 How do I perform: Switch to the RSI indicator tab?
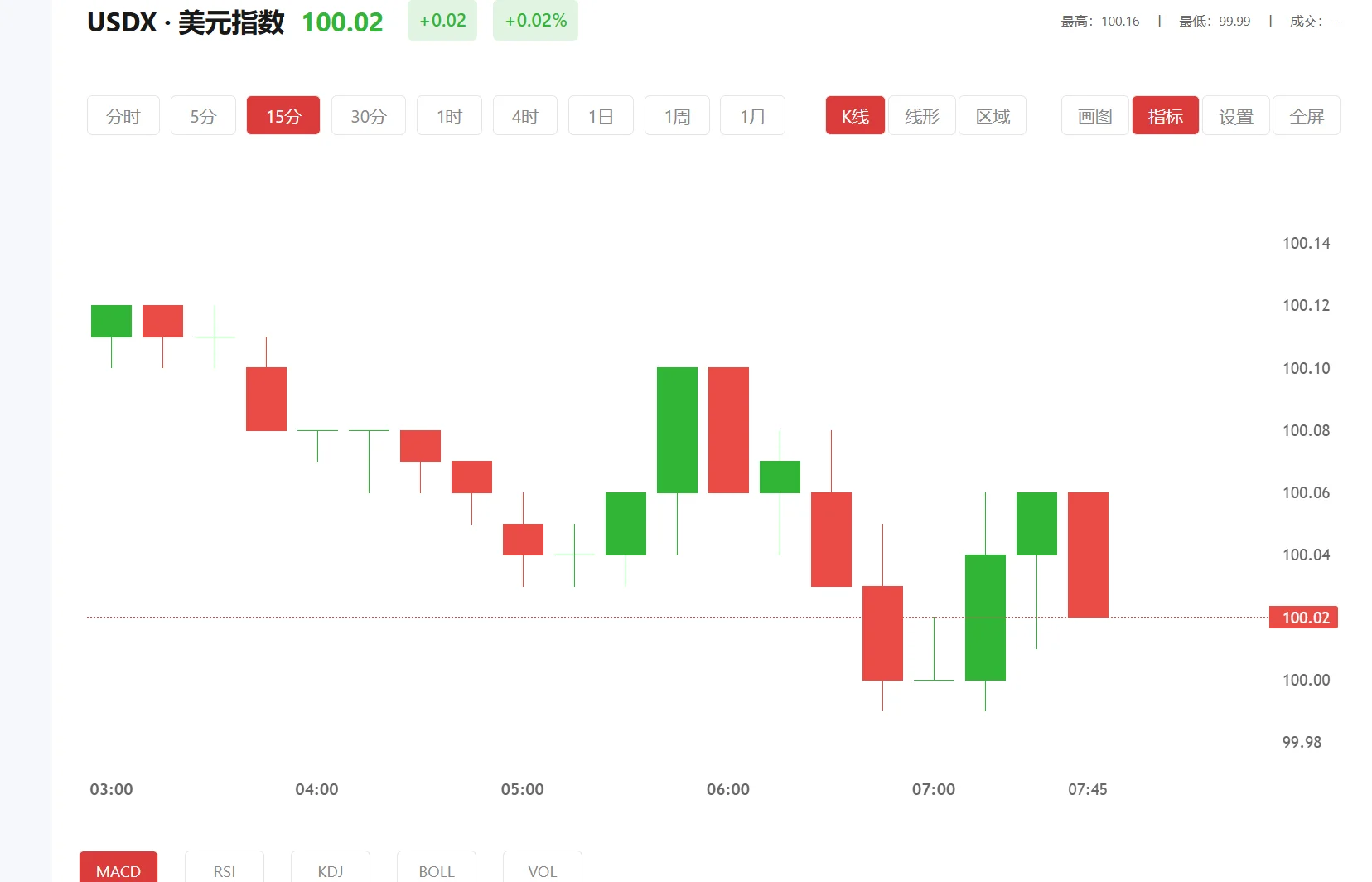coord(225,870)
